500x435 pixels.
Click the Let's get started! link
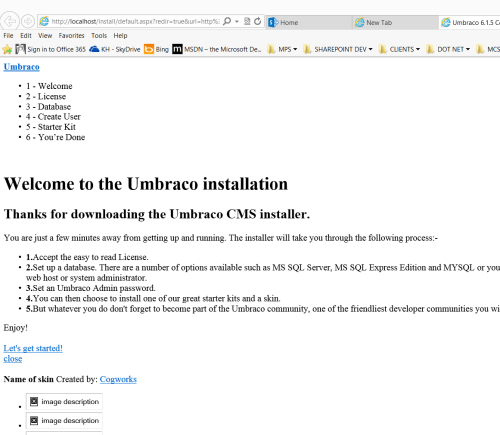33,348
